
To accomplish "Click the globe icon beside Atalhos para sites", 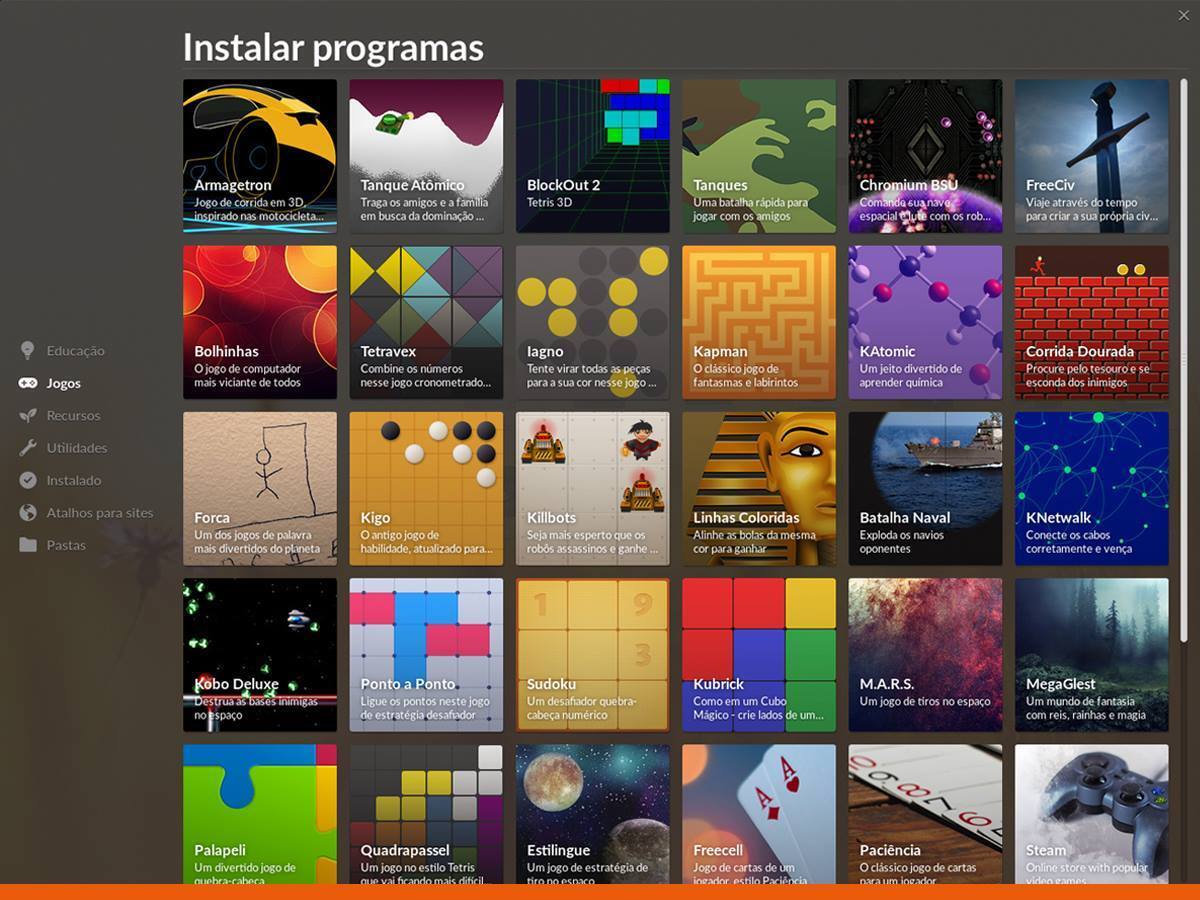I will tap(28, 512).
